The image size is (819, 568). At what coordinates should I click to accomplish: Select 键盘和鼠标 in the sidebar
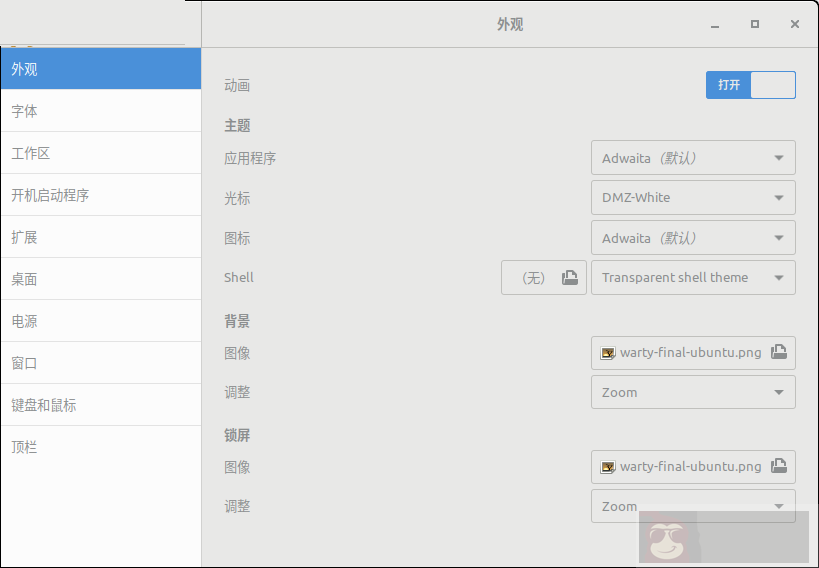101,405
